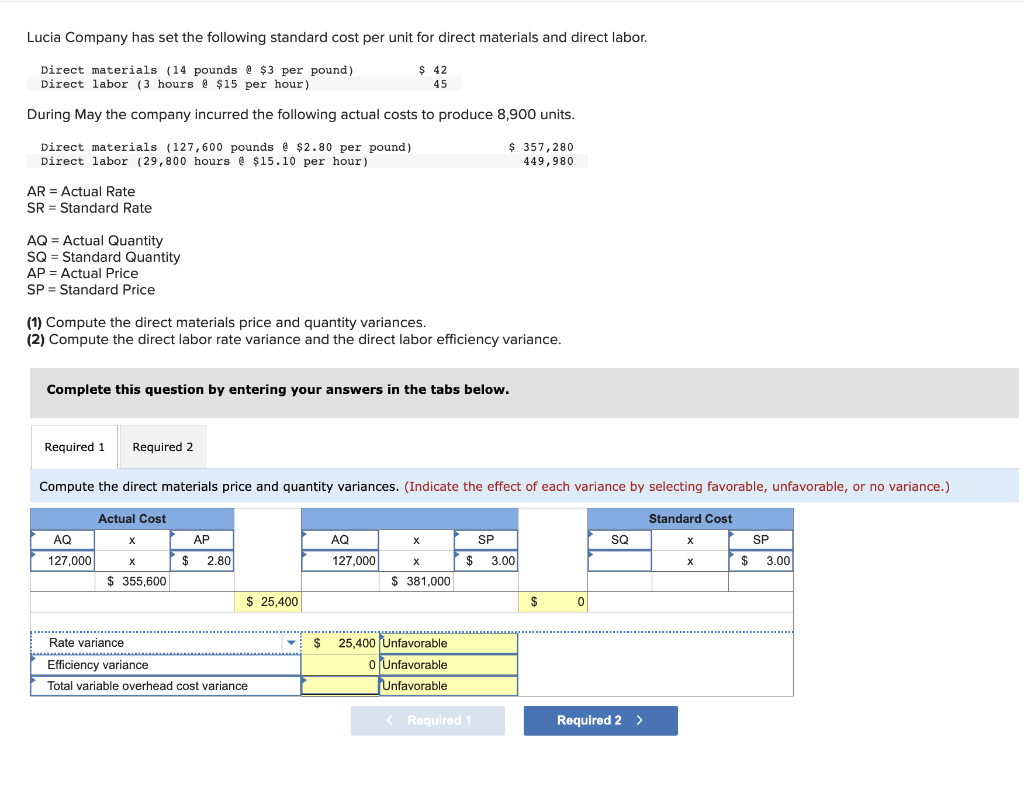The width and height of the screenshot is (1024, 811).
Task: Open Unfavorable dropdown in Rate variance row
Action: [449, 643]
